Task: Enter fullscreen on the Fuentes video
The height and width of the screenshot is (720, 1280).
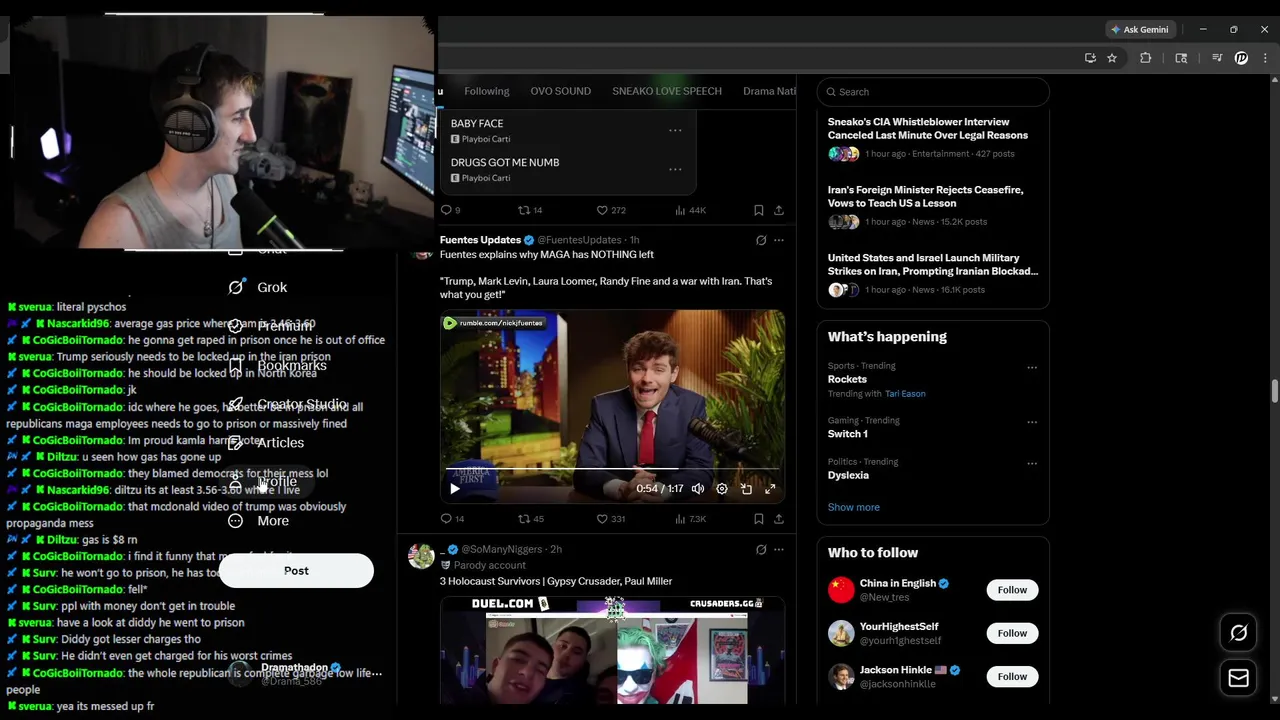Action: coord(770,489)
